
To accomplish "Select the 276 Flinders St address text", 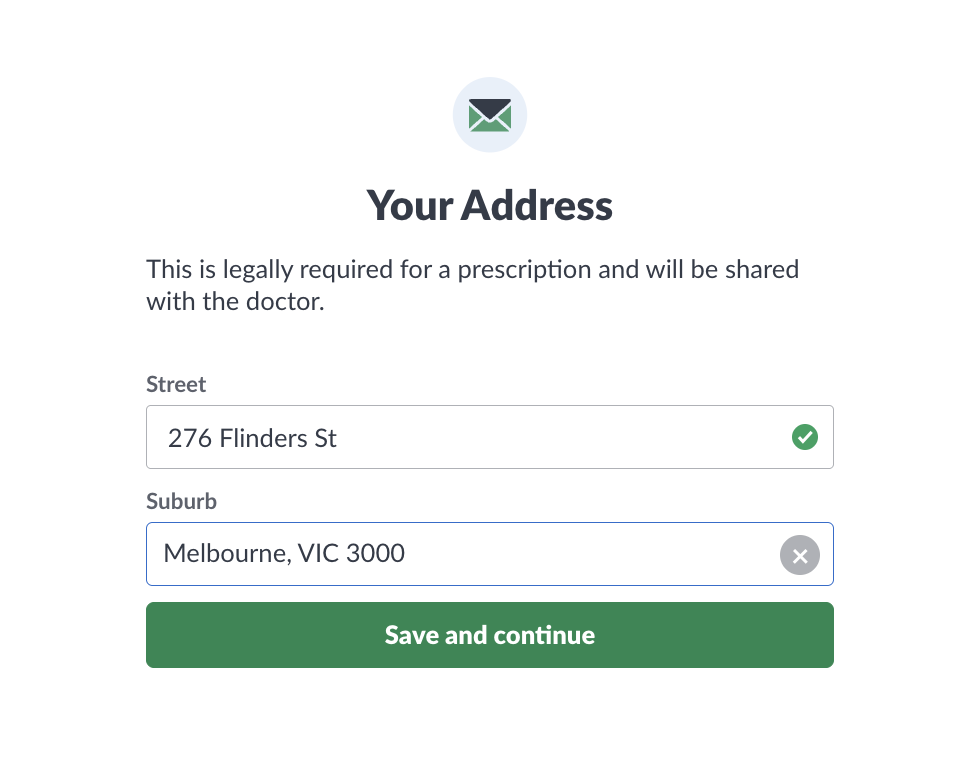I will 252,438.
